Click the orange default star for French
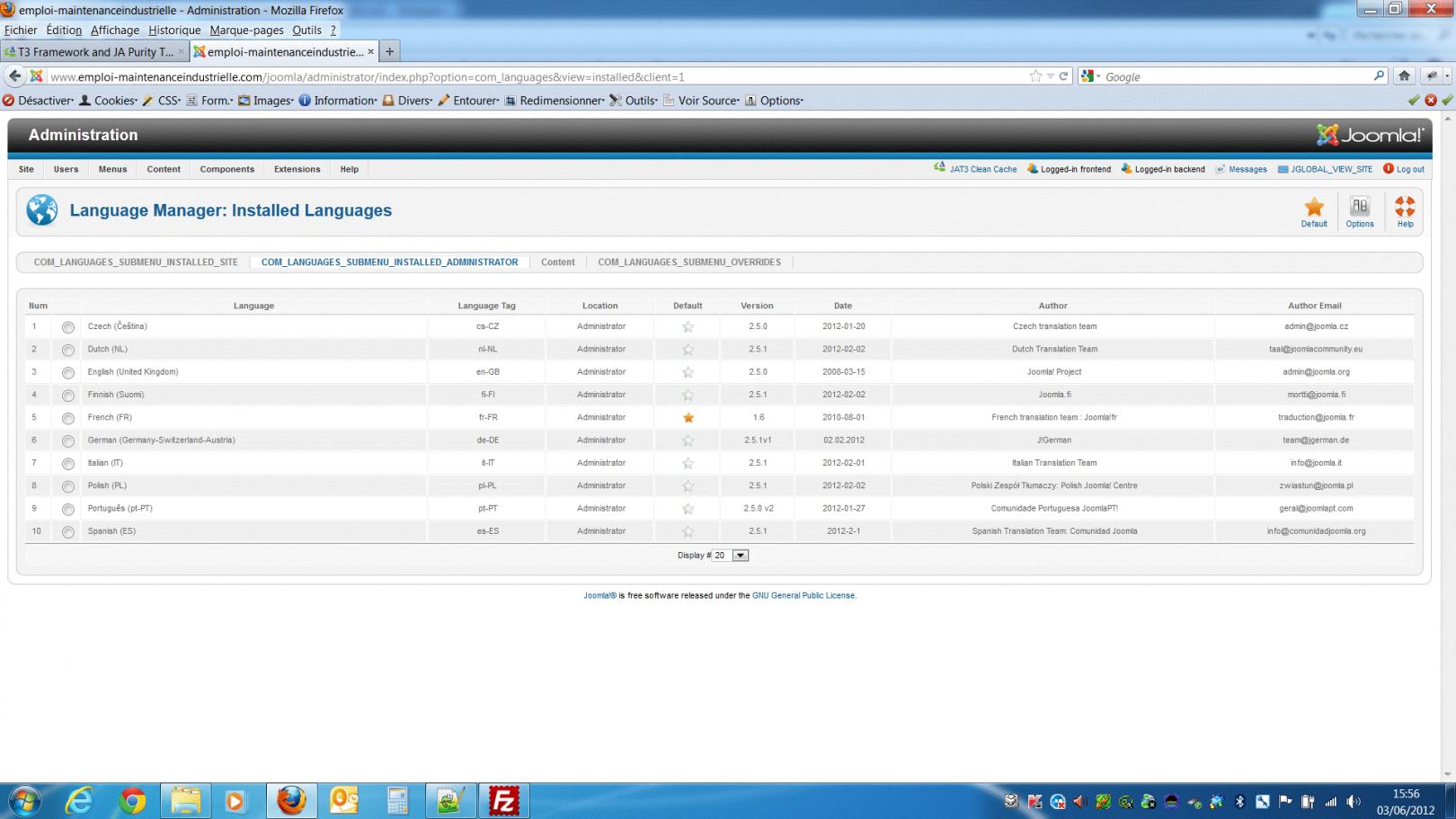1456x819 pixels. point(688,418)
